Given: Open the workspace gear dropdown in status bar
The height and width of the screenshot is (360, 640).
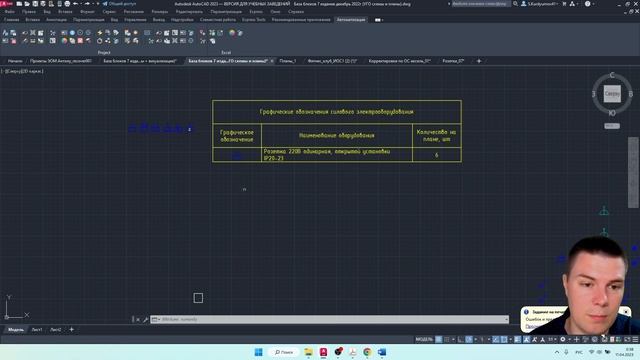Looking at the screenshot, I should click(563, 339).
